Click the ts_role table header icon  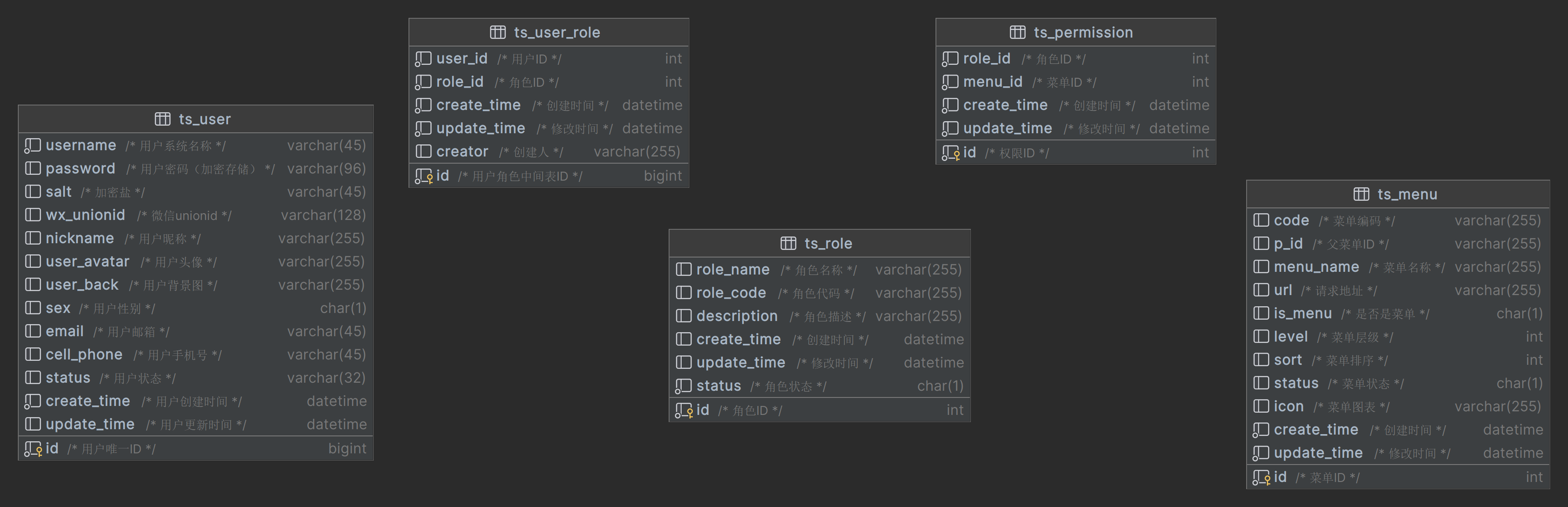[788, 244]
